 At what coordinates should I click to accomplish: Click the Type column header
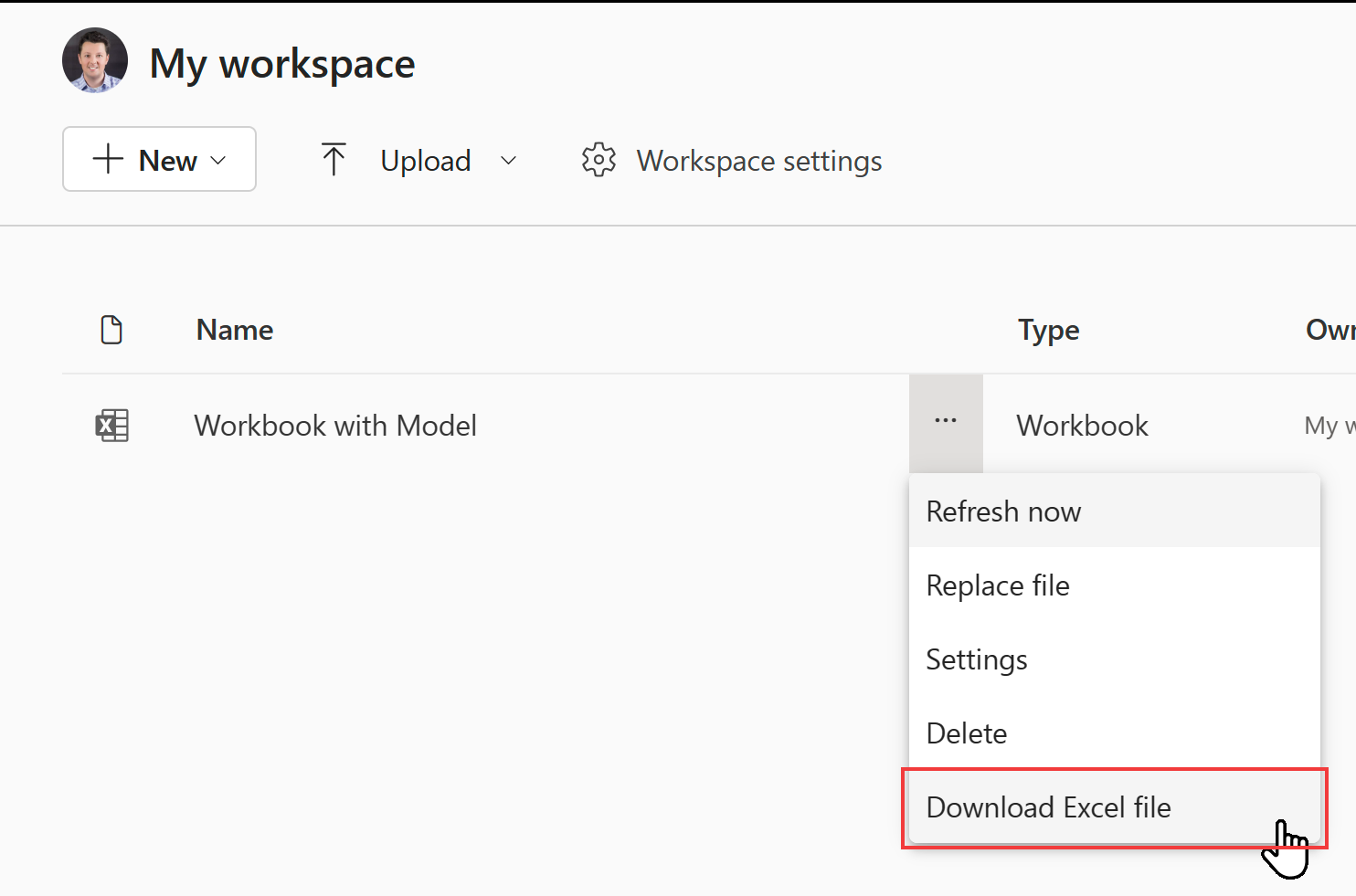[x=1047, y=330]
